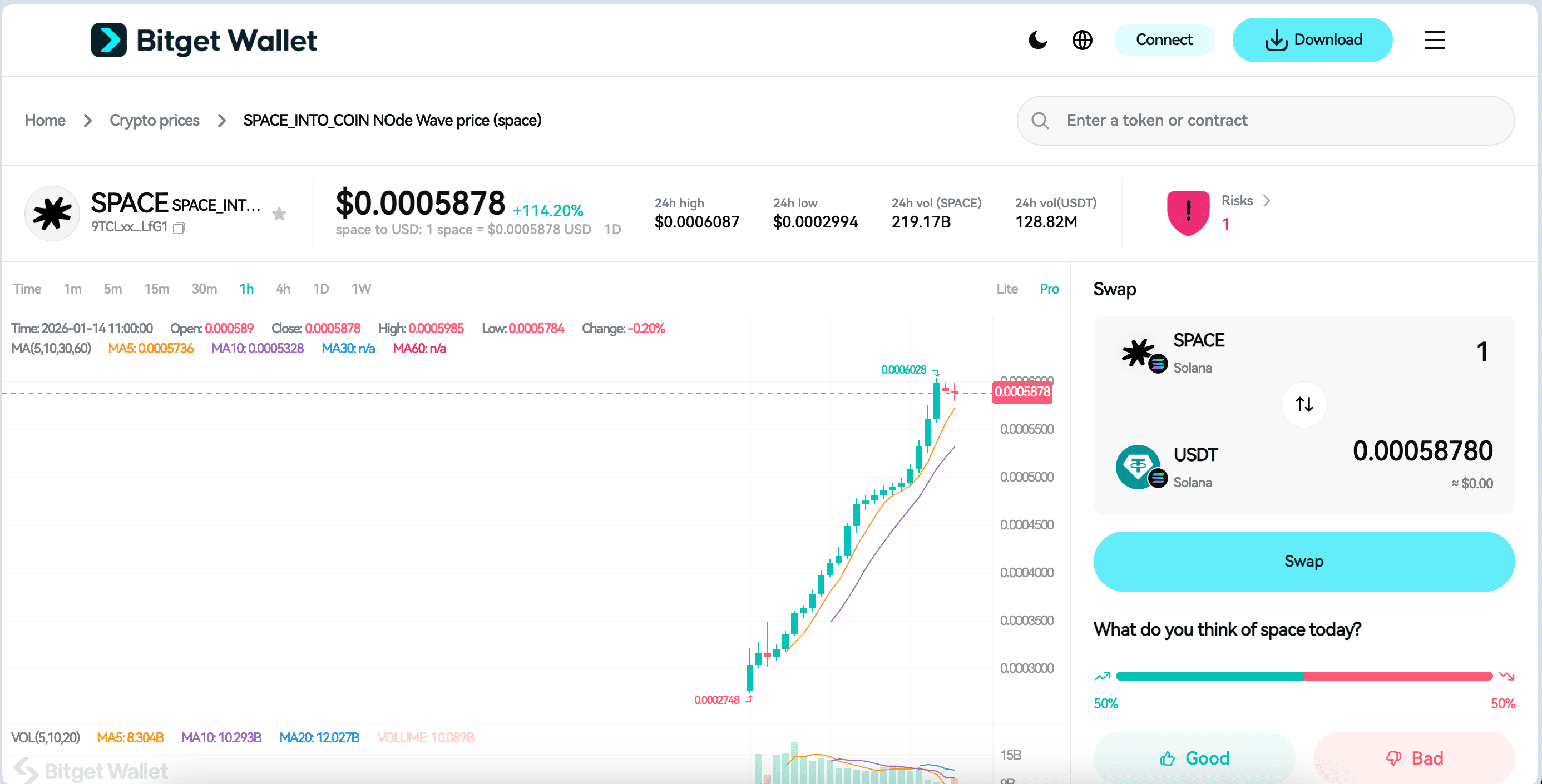1542x784 pixels.
Task: Switch to the 15m timeframe tab
Action: pos(156,289)
